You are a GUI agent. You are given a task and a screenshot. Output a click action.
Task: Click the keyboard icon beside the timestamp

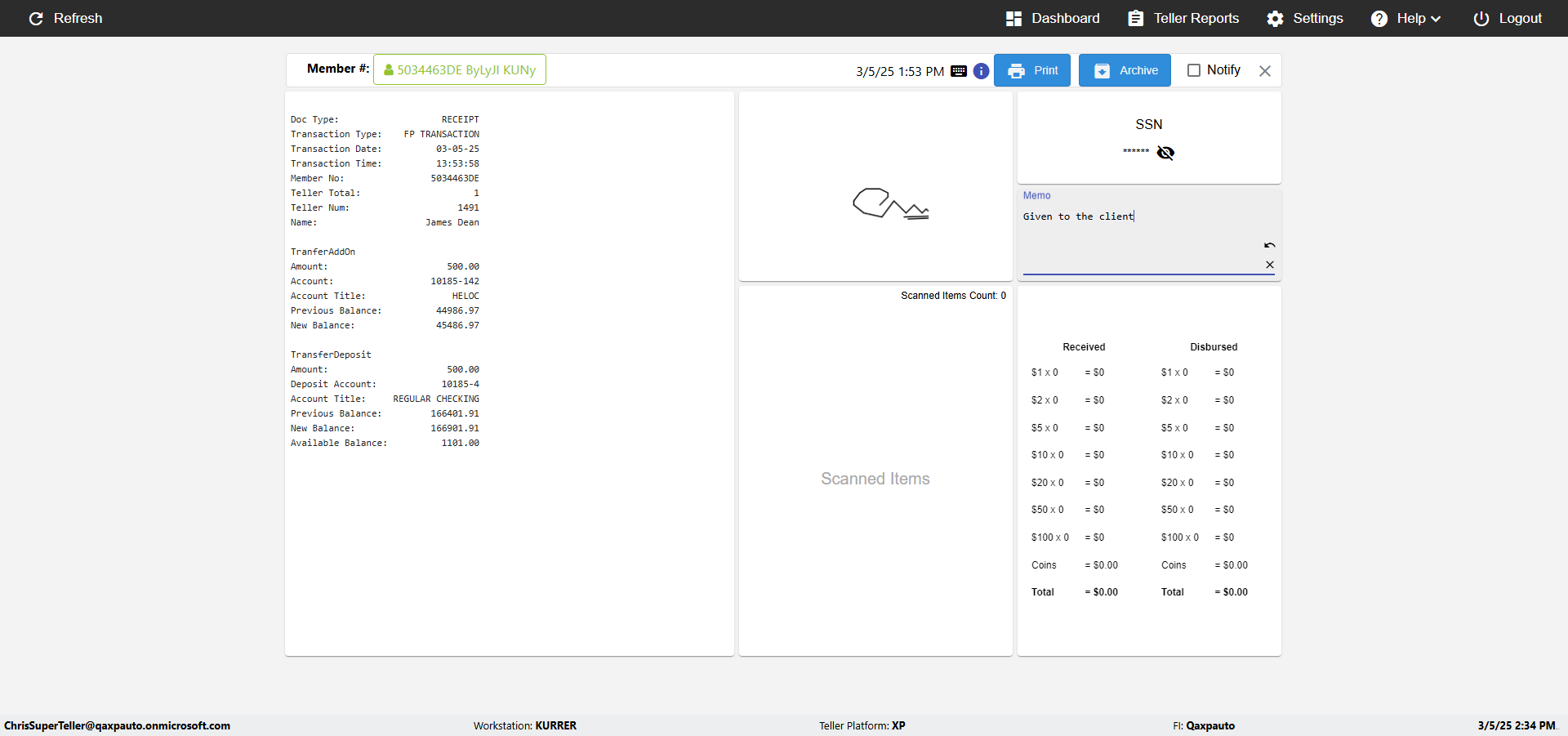tap(959, 71)
